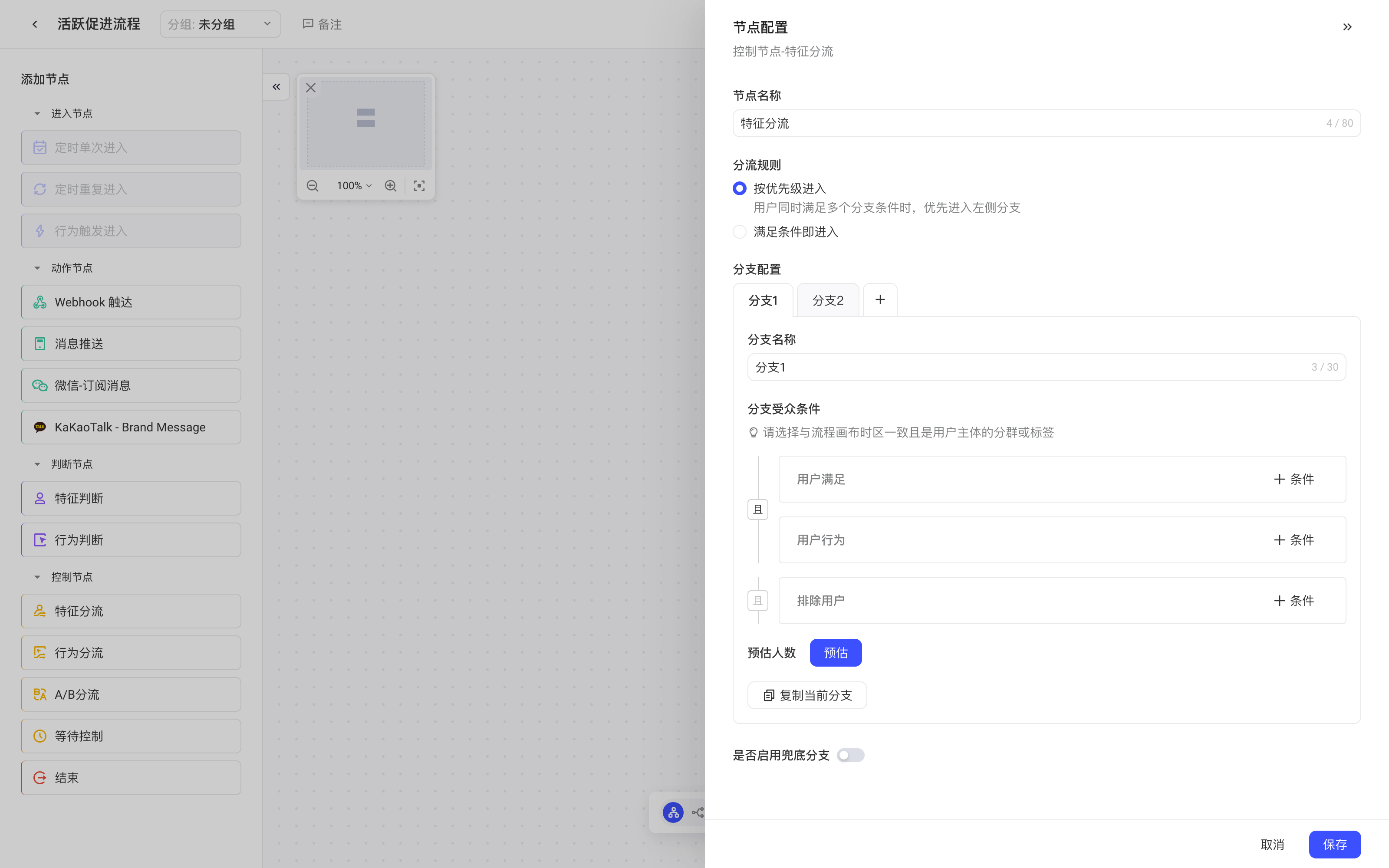Screen dimensions: 1389x868
Task: Select the KaKaoTalk - Brand Message node
Action: coord(131,427)
